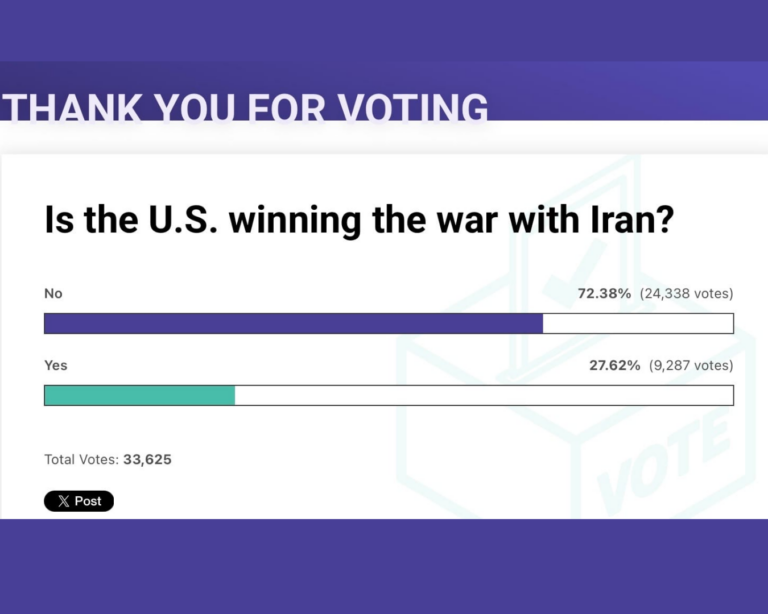This screenshot has width=768, height=614.
Task: Click the X Post share button
Action: click(x=79, y=501)
